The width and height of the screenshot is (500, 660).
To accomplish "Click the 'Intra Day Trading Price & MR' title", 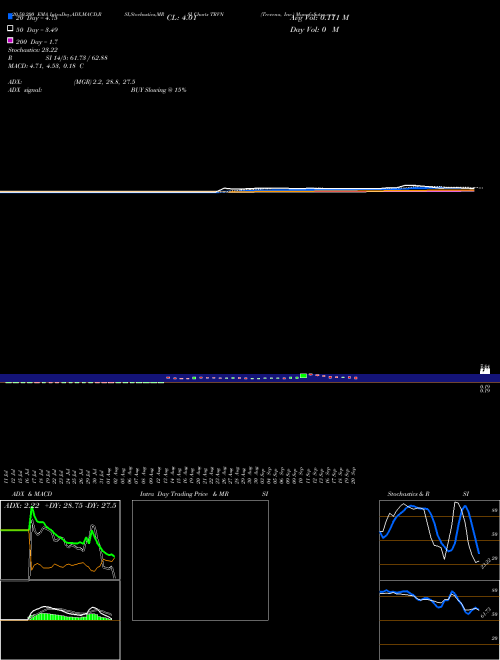I will tap(184, 494).
